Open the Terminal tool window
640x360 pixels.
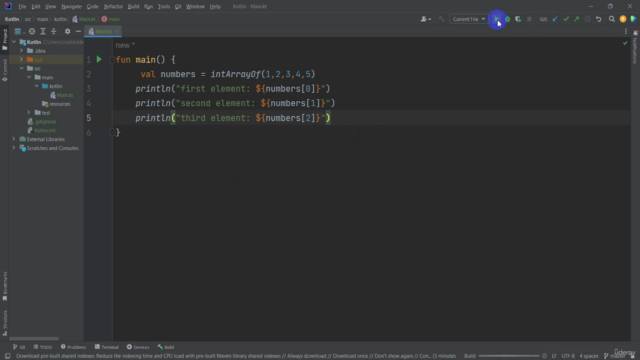107,347
